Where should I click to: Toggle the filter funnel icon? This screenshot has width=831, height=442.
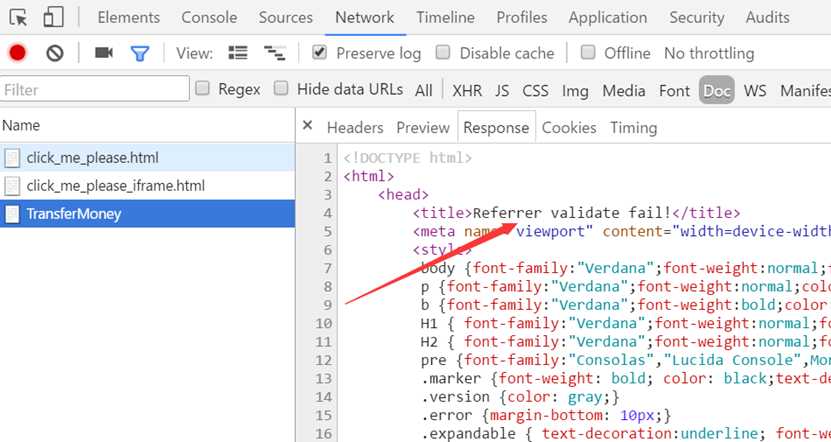tap(140, 53)
